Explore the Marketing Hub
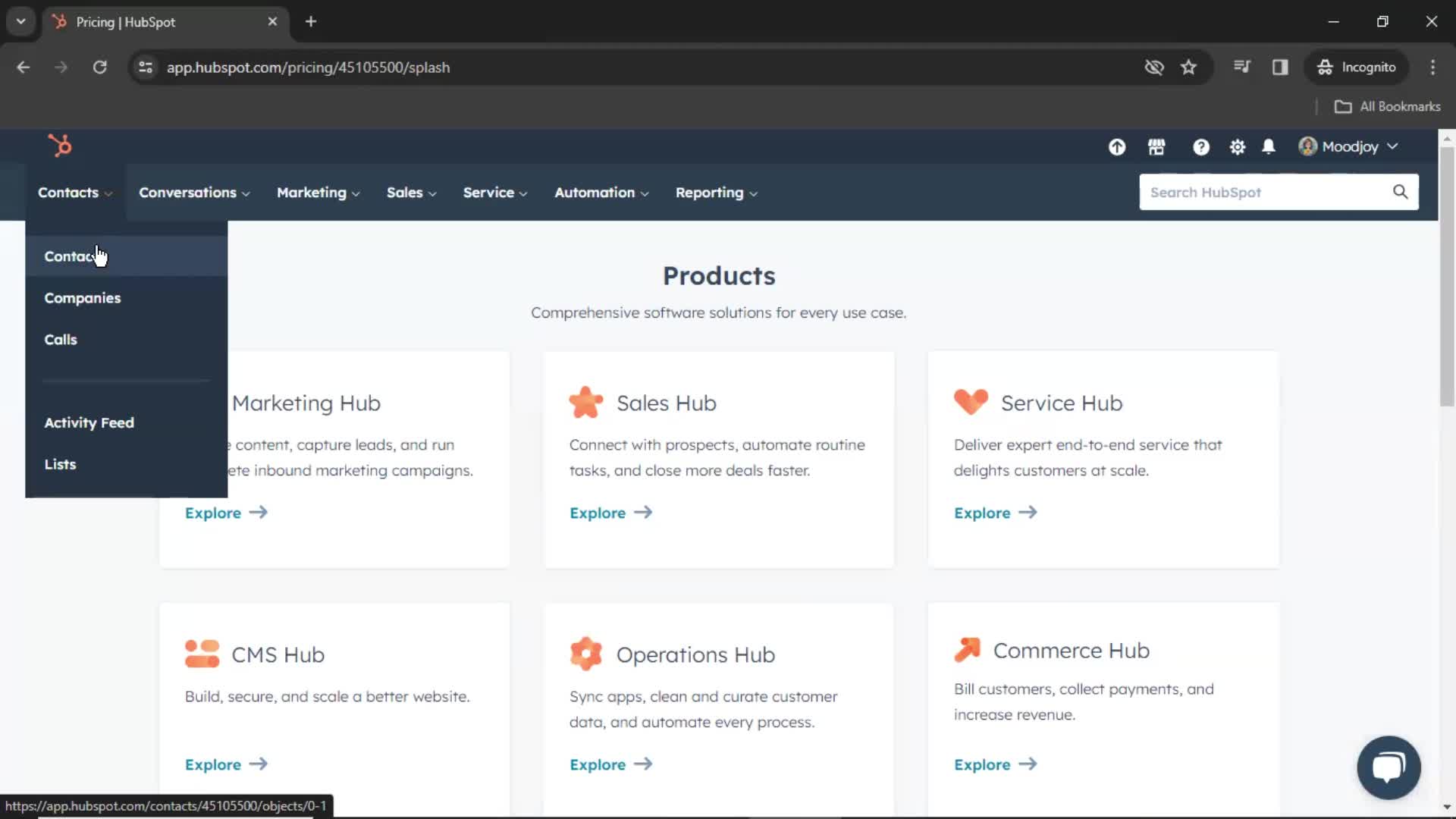The image size is (1456, 819). (226, 513)
